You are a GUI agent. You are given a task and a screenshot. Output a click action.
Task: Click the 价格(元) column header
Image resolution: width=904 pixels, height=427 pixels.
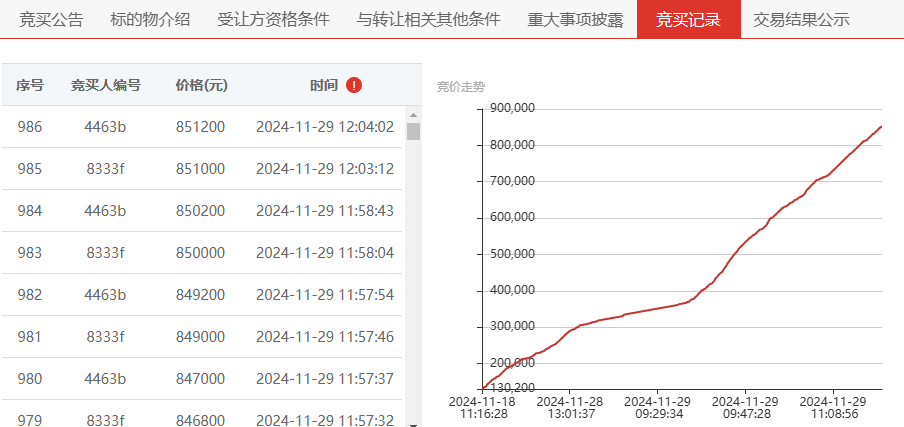point(201,85)
